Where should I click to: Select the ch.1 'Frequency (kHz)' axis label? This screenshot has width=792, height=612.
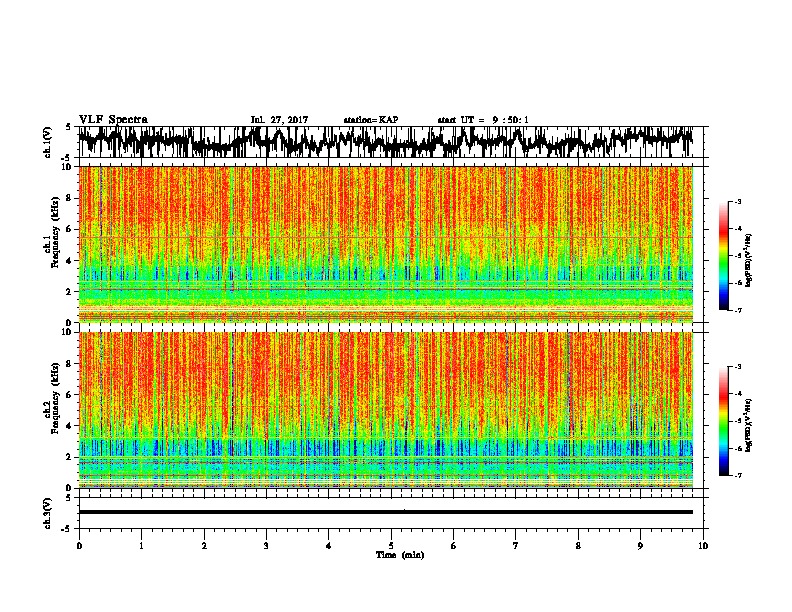tap(58, 233)
